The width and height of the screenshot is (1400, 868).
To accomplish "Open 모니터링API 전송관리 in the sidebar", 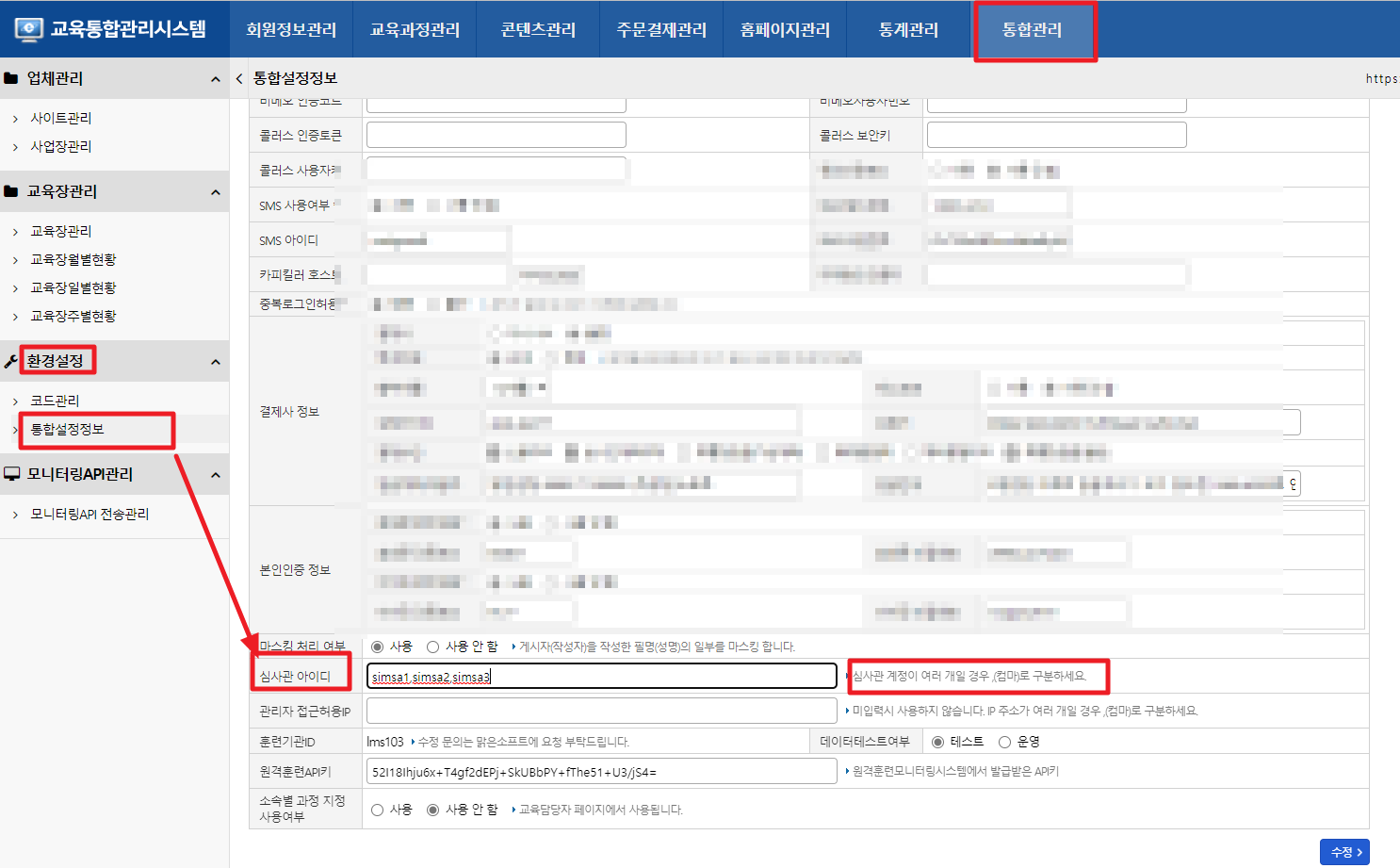I will click(x=90, y=514).
